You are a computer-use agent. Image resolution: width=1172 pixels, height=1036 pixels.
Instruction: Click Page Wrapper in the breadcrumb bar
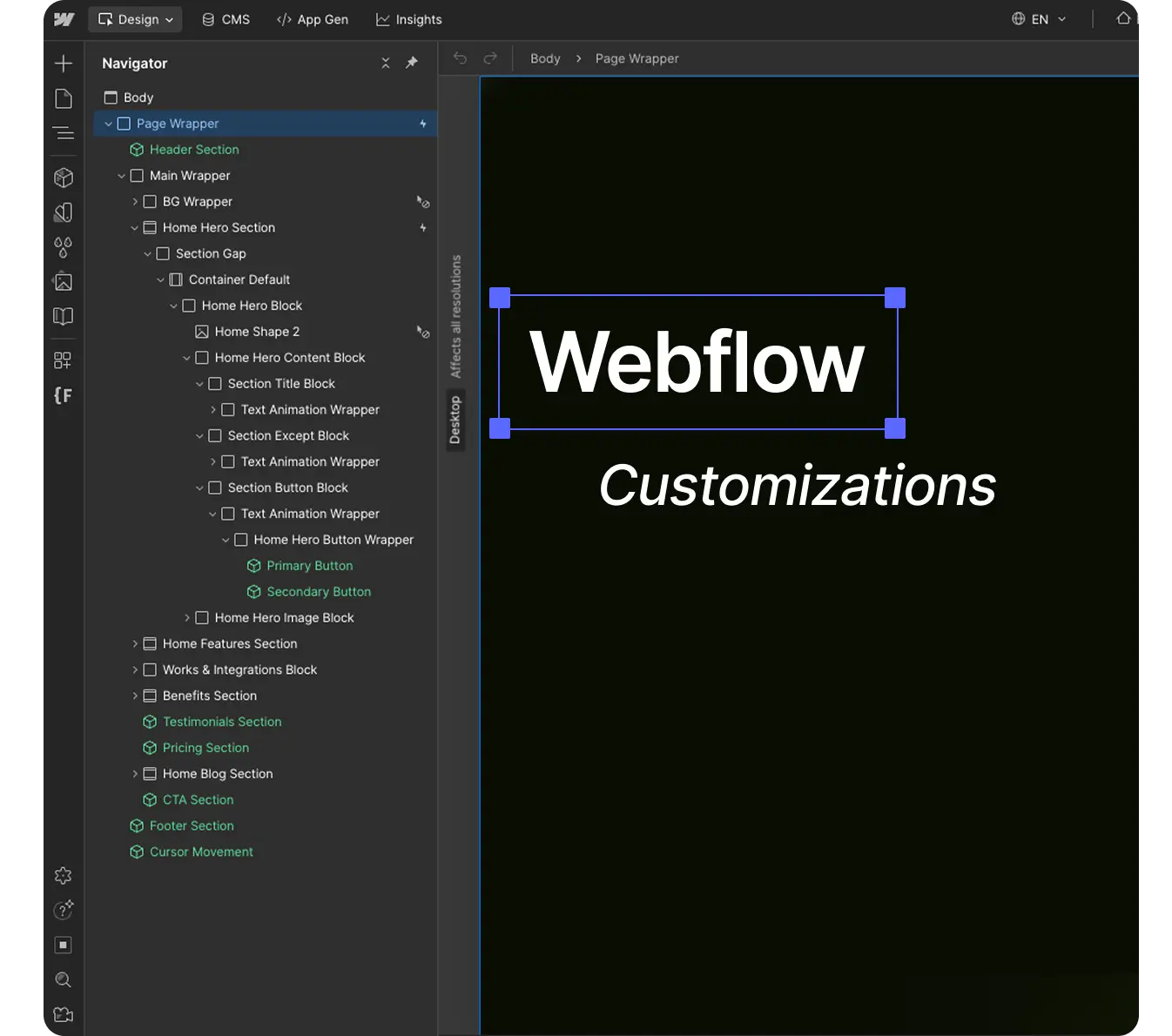click(637, 58)
